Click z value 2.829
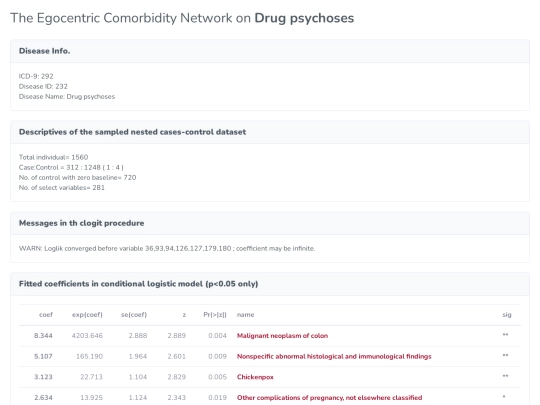Image resolution: width=540 pixels, height=405 pixels. pyautogui.click(x=177, y=377)
